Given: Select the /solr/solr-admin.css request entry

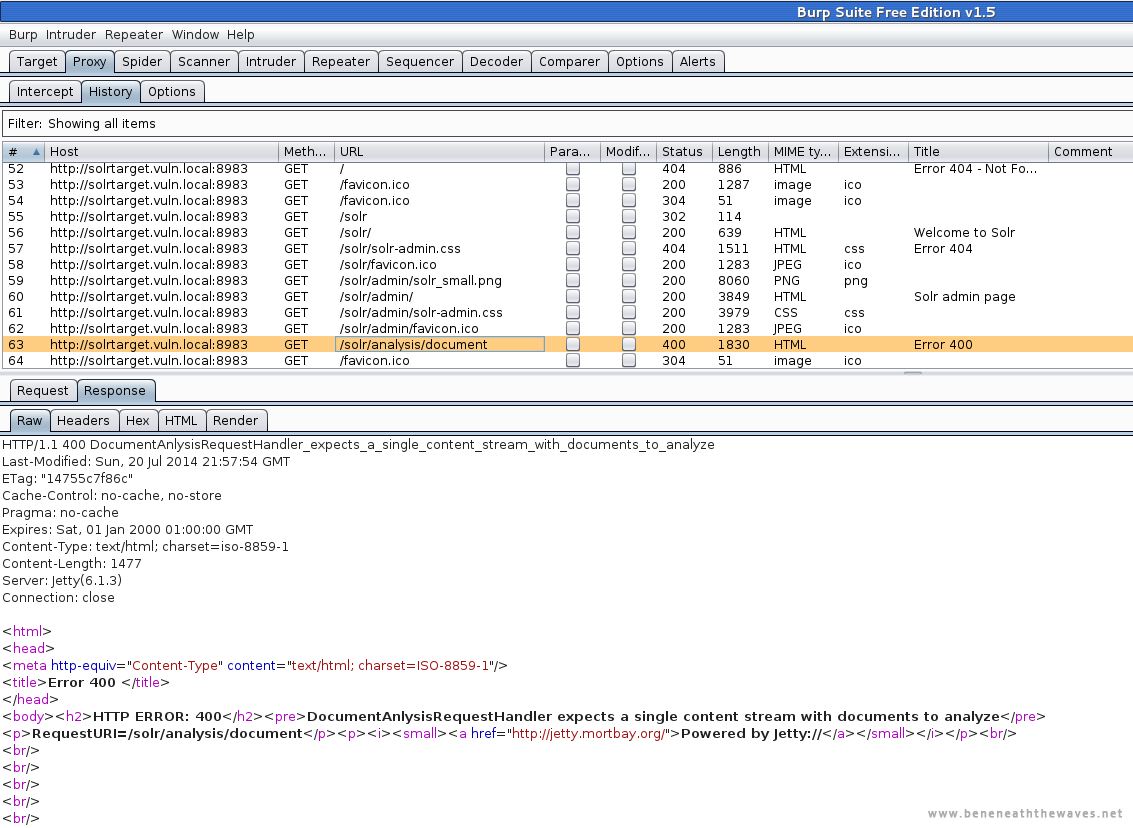Looking at the screenshot, I should coord(566,249).
